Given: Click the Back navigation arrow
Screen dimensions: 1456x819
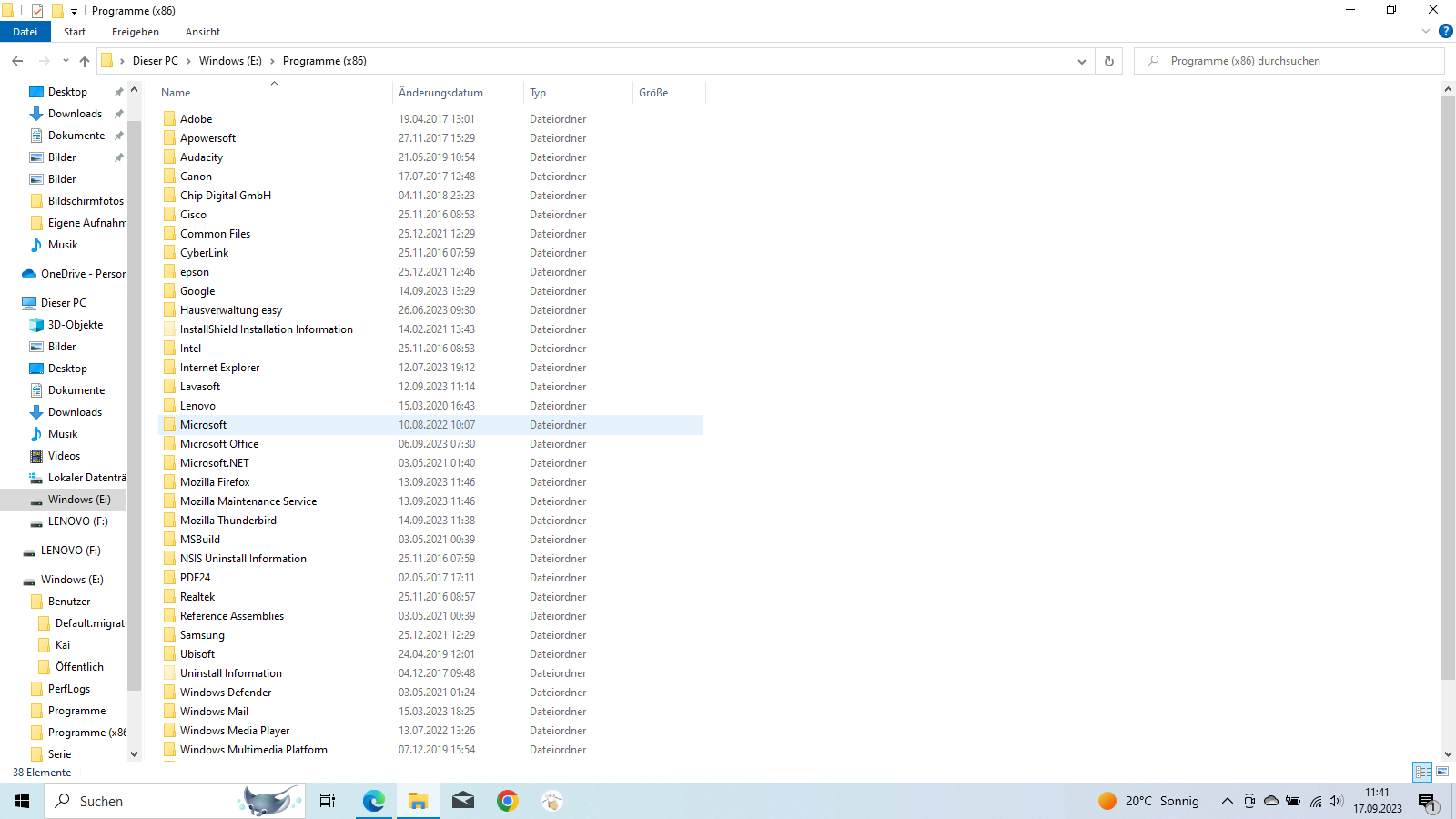Looking at the screenshot, I should coord(17,61).
